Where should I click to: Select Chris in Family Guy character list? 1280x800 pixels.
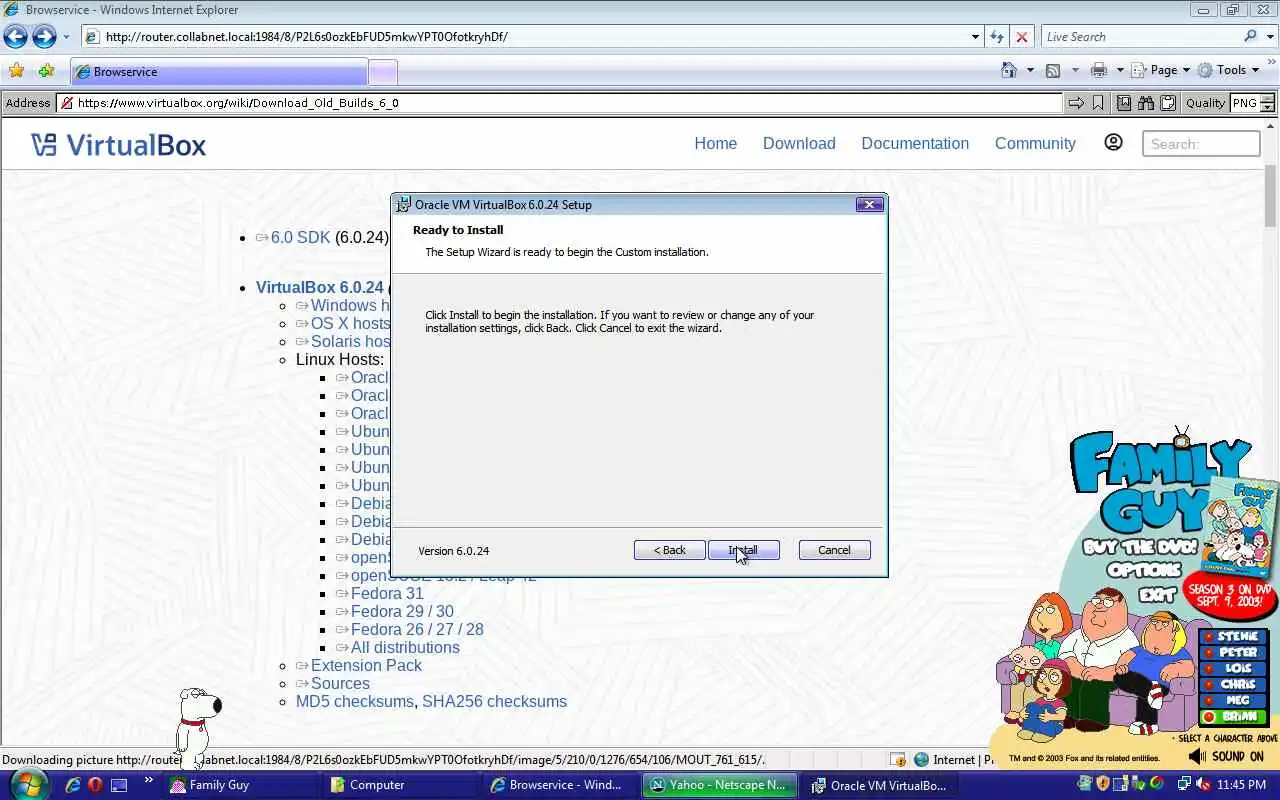(1235, 685)
